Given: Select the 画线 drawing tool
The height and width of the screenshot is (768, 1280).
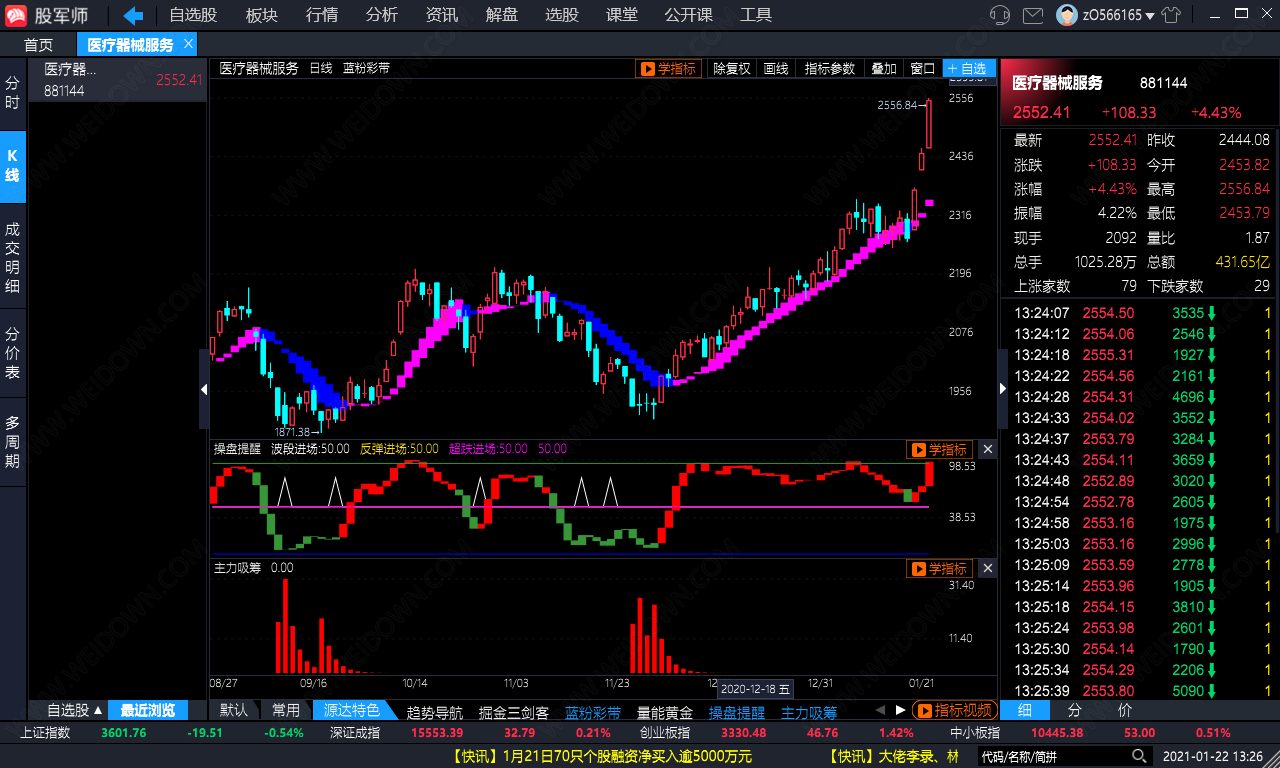Looking at the screenshot, I should coord(776,69).
